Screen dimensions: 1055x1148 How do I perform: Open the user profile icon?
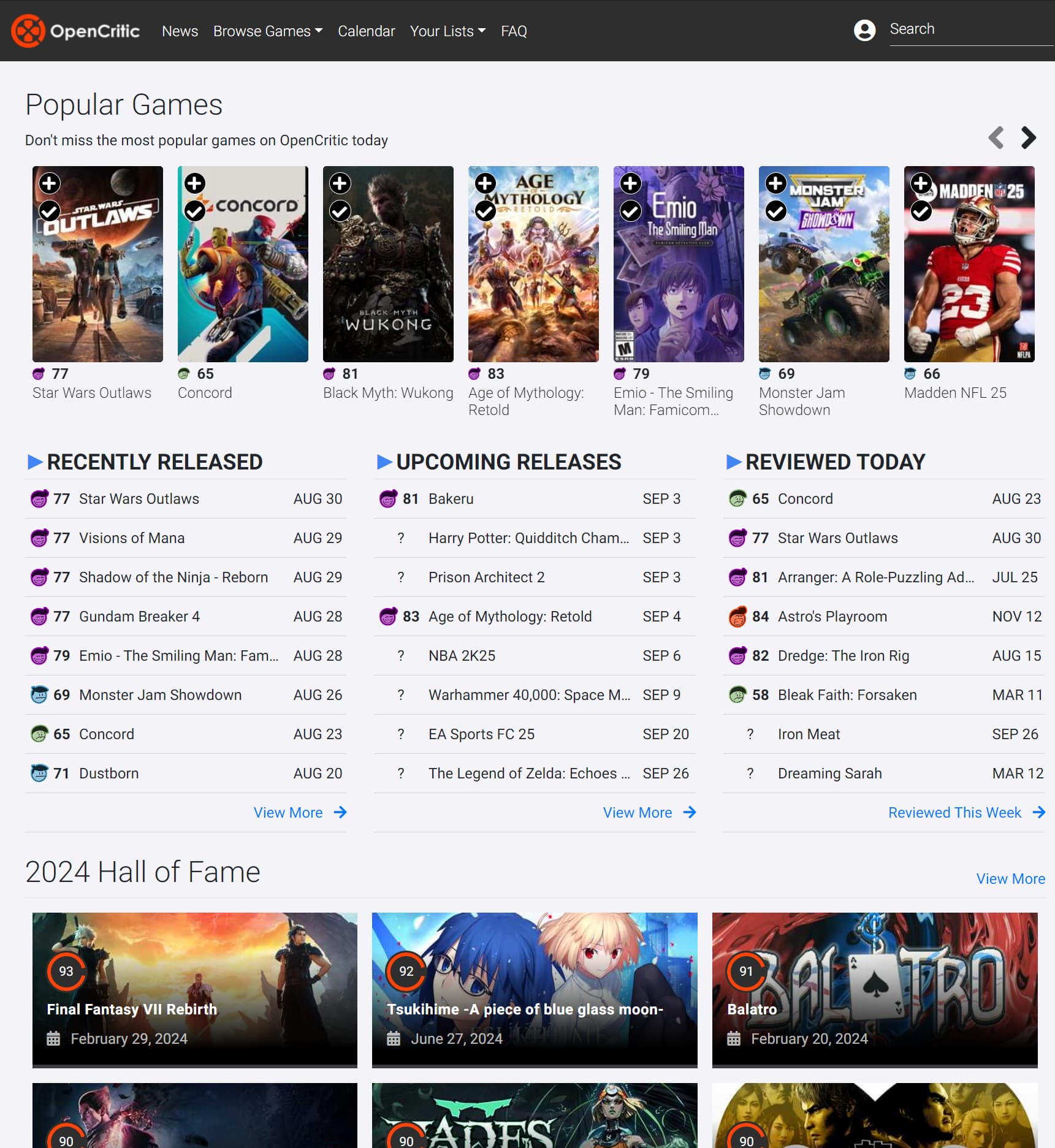click(x=864, y=30)
